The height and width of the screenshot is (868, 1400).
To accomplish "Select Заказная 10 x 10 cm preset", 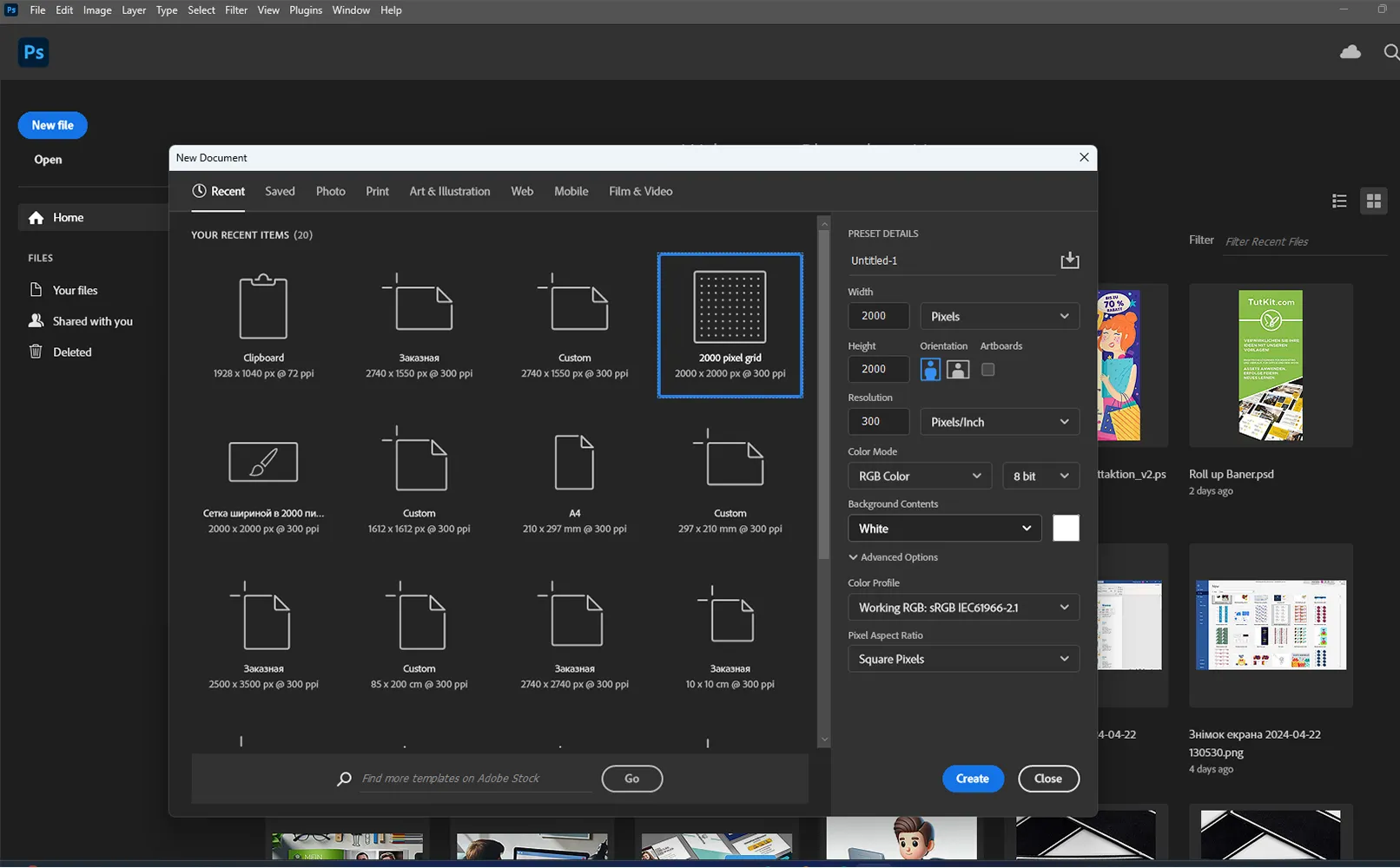I will tap(730, 636).
